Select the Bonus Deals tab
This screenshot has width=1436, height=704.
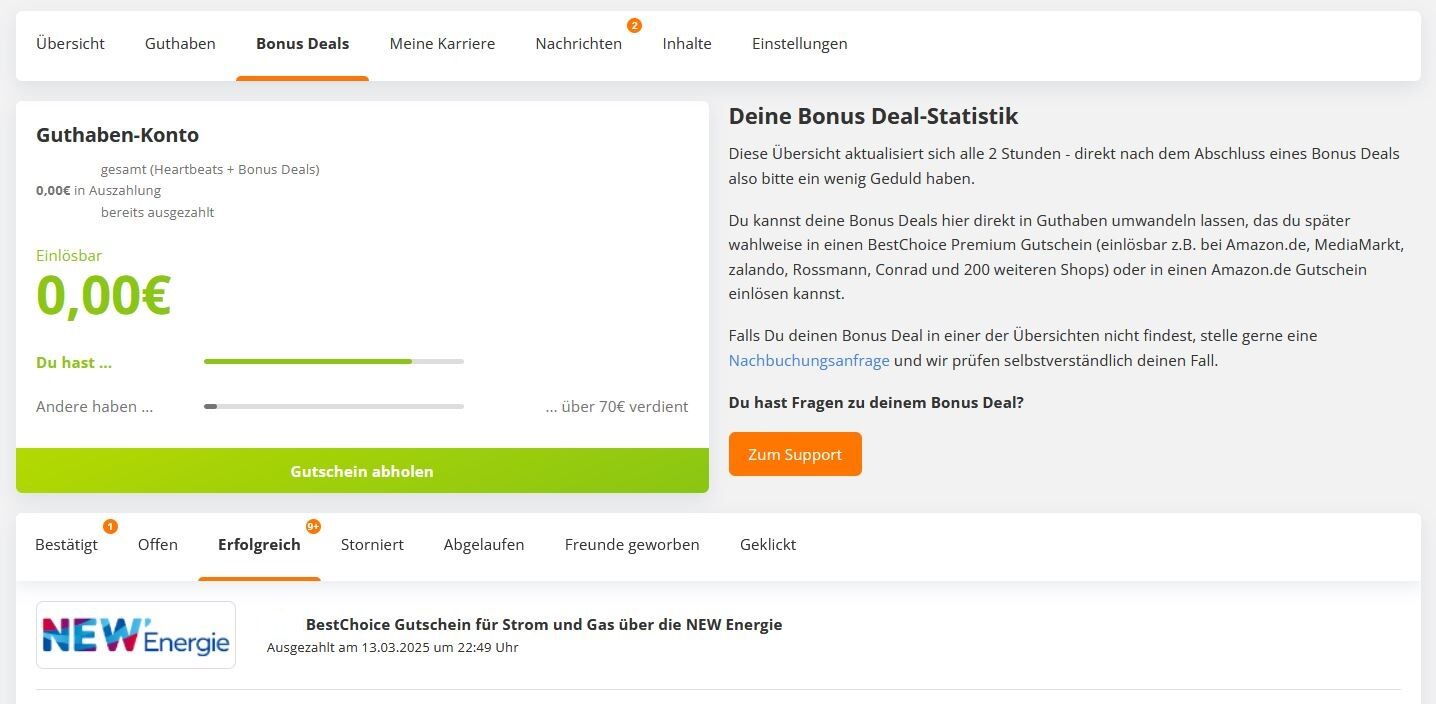click(x=303, y=44)
